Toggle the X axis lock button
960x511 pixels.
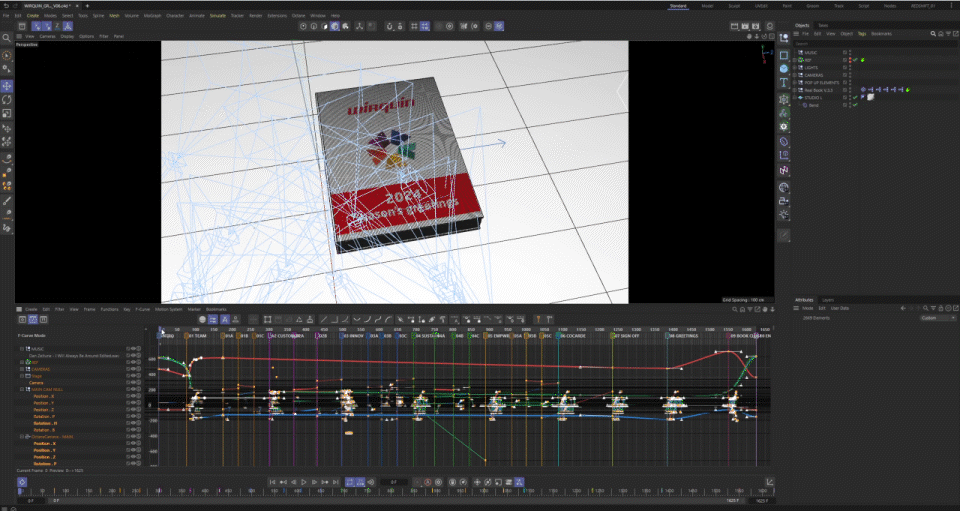[36, 26]
